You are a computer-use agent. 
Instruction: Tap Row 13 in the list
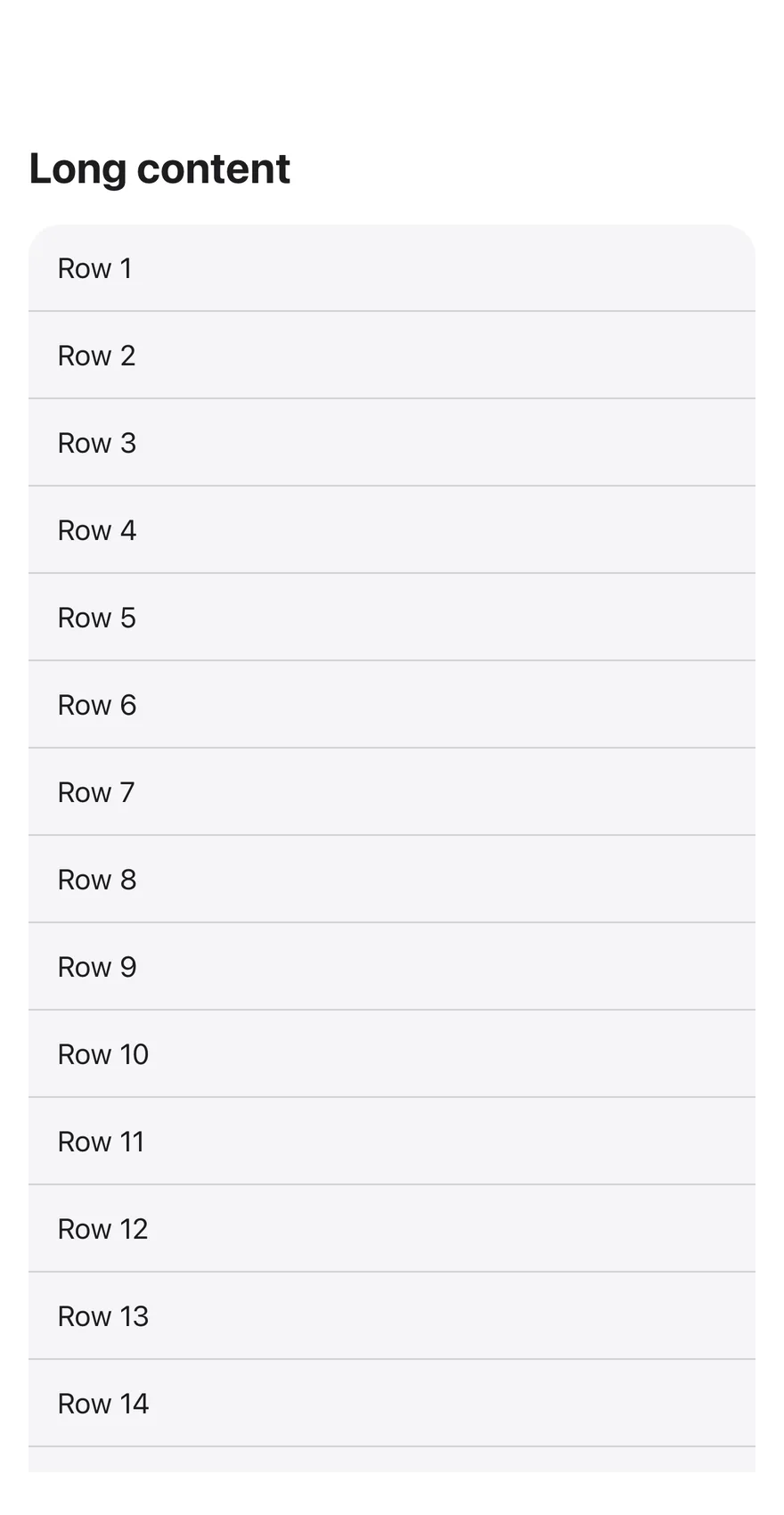point(392,1316)
